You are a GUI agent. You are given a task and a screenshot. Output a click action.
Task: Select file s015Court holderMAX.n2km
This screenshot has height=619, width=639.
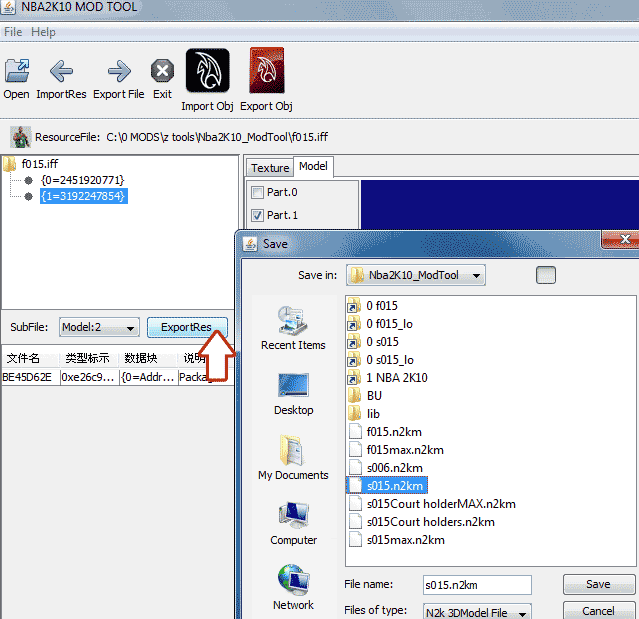coord(432,504)
